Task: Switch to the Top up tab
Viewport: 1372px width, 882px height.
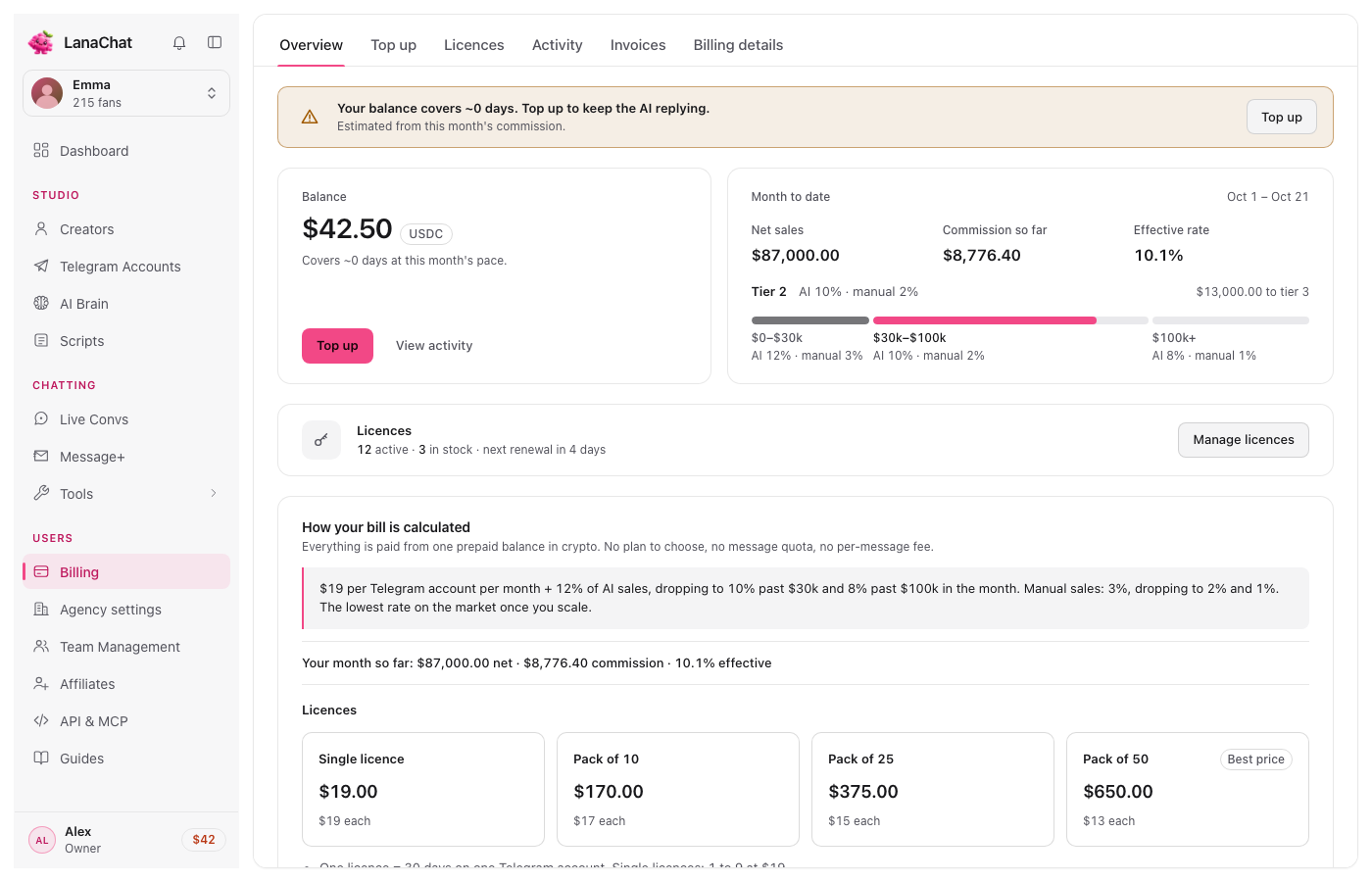Action: pyautogui.click(x=393, y=45)
